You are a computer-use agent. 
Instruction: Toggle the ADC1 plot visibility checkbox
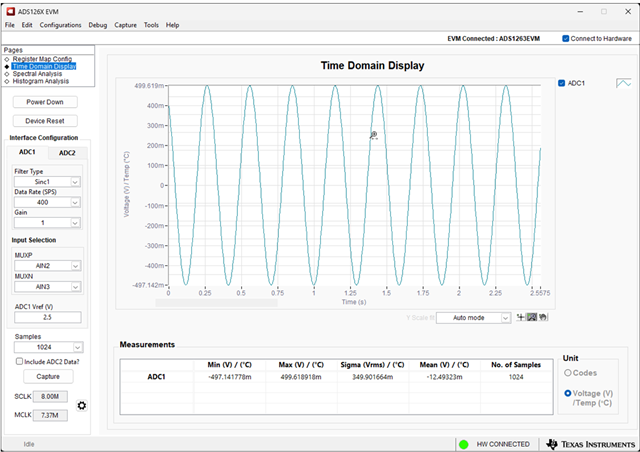coord(562,83)
